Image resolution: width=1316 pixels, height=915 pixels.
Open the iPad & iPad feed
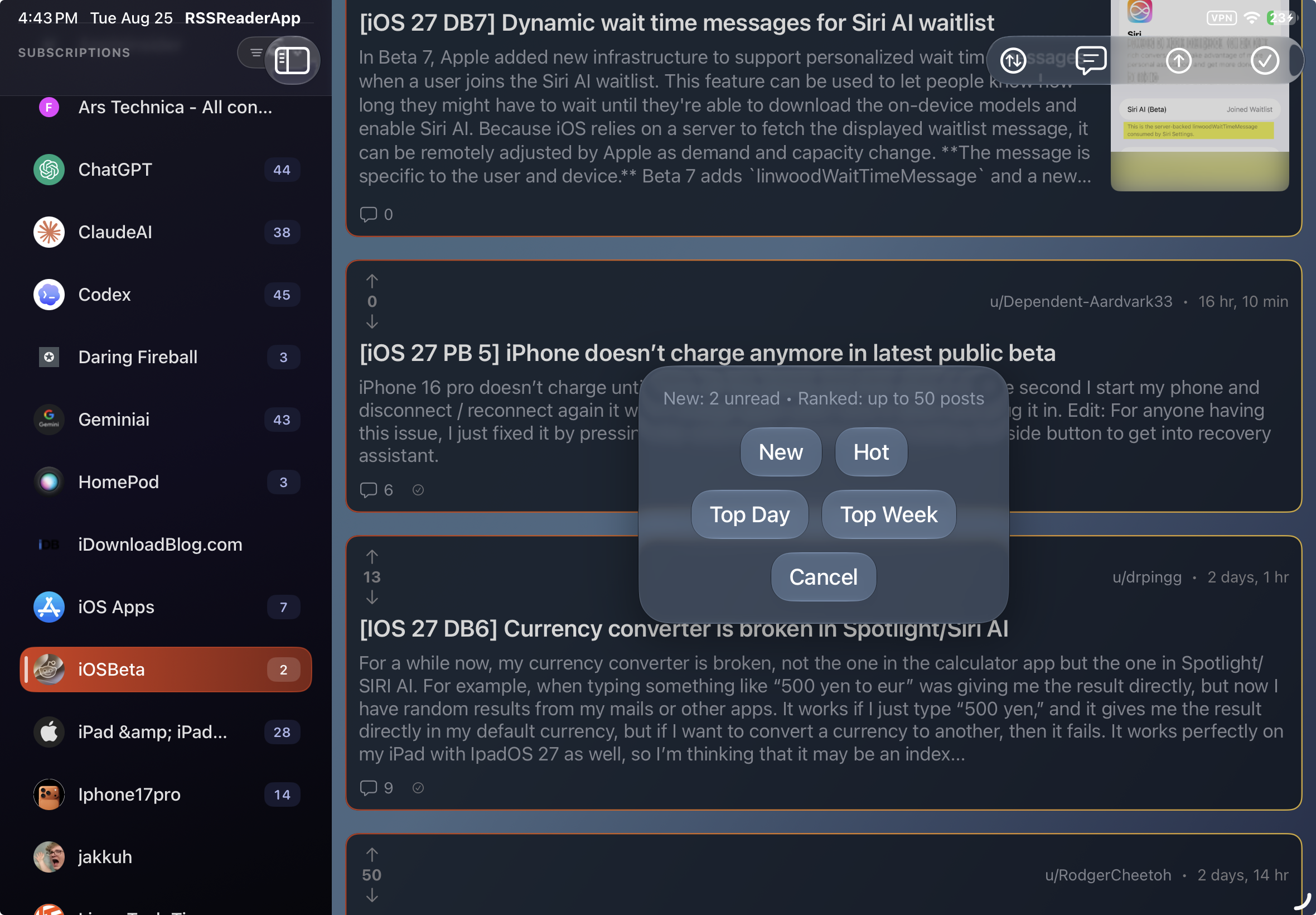(x=166, y=732)
